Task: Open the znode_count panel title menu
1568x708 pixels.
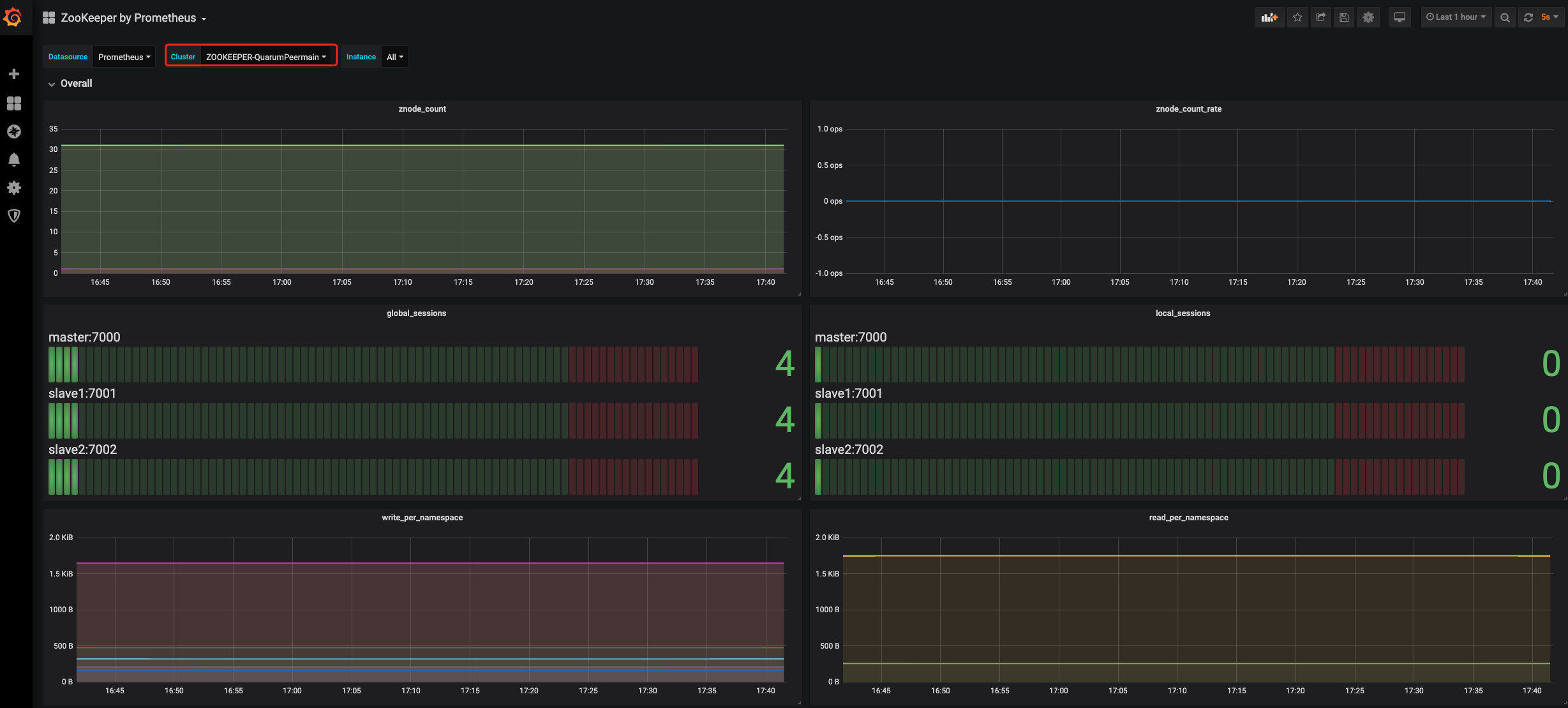Action: tap(422, 109)
